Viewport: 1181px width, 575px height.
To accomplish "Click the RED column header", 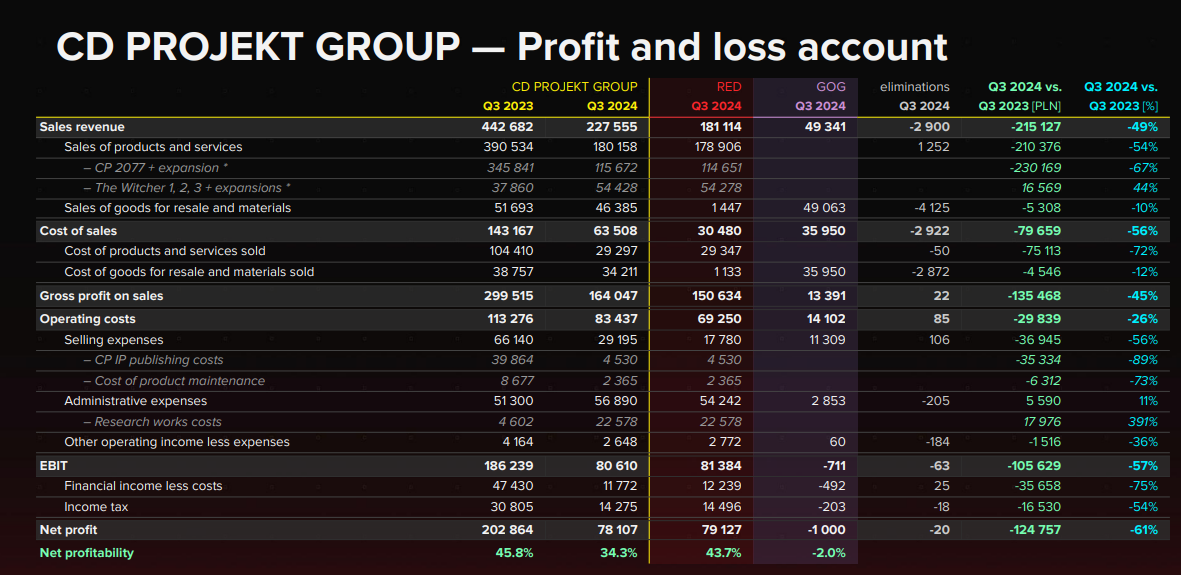I will tap(729, 87).
